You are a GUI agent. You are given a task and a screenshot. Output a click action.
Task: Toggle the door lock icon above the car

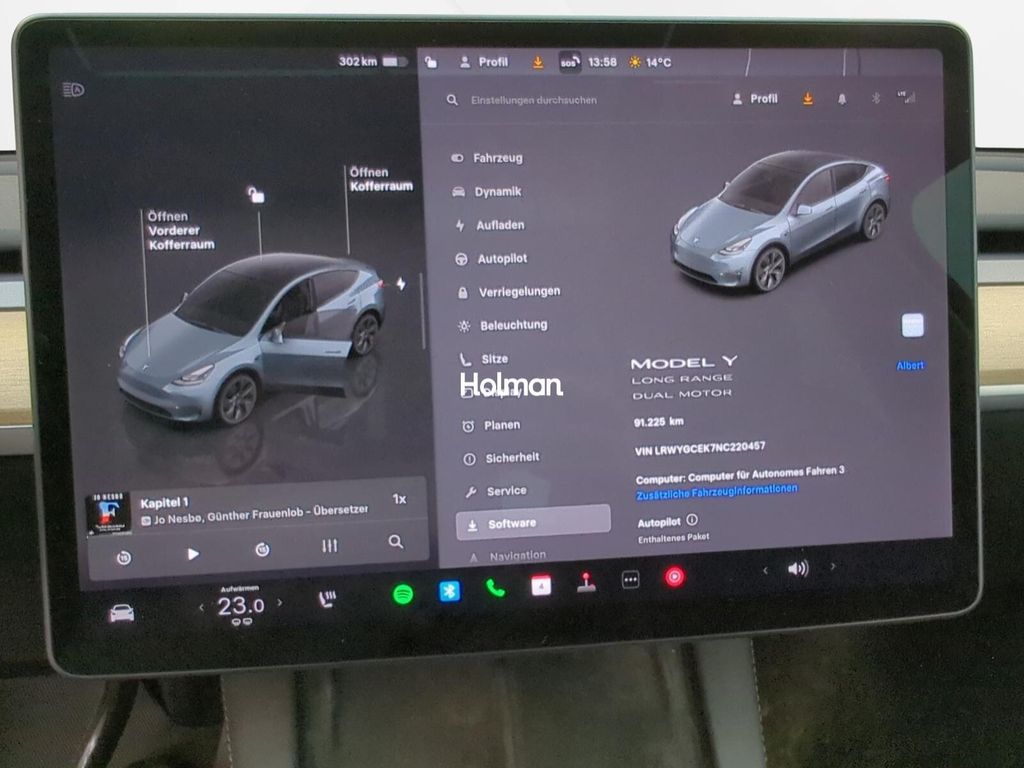[256, 194]
